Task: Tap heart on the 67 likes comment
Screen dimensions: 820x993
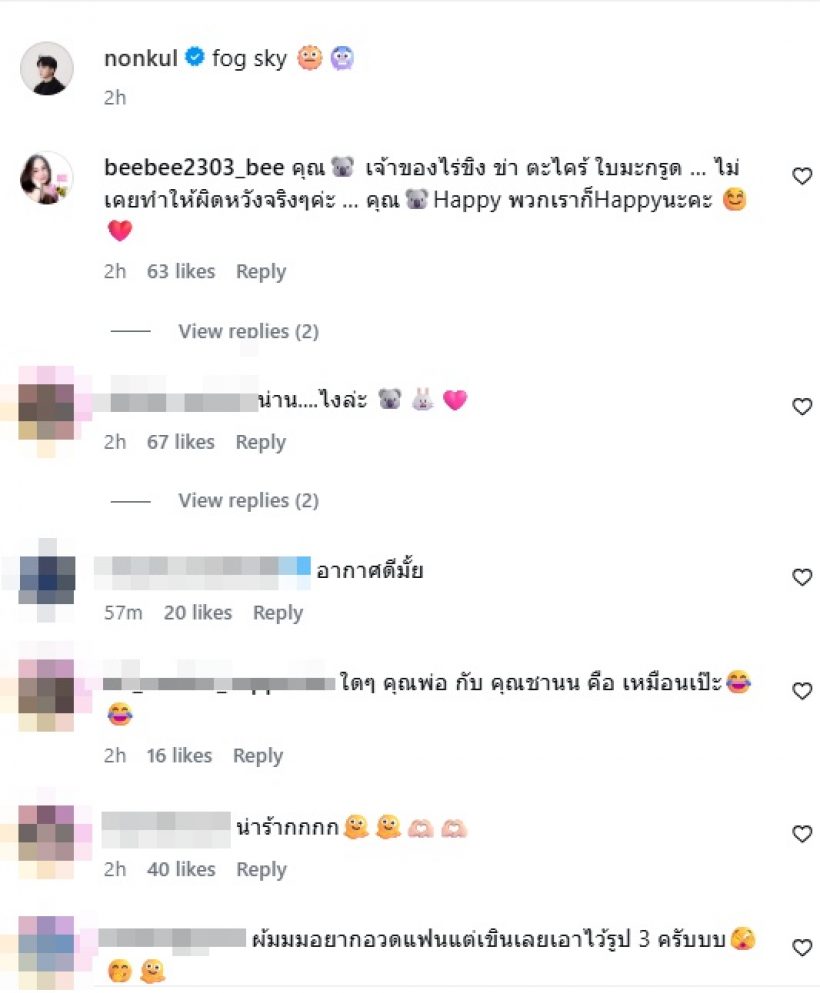Action: point(802,407)
